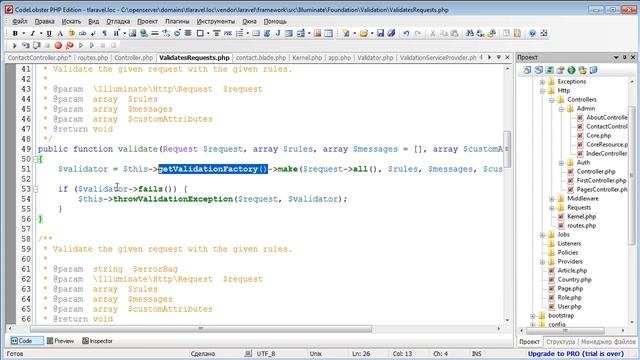Click the fourth icon in the Project panel toolbar
This screenshot has width=640, height=360.
[560, 70]
